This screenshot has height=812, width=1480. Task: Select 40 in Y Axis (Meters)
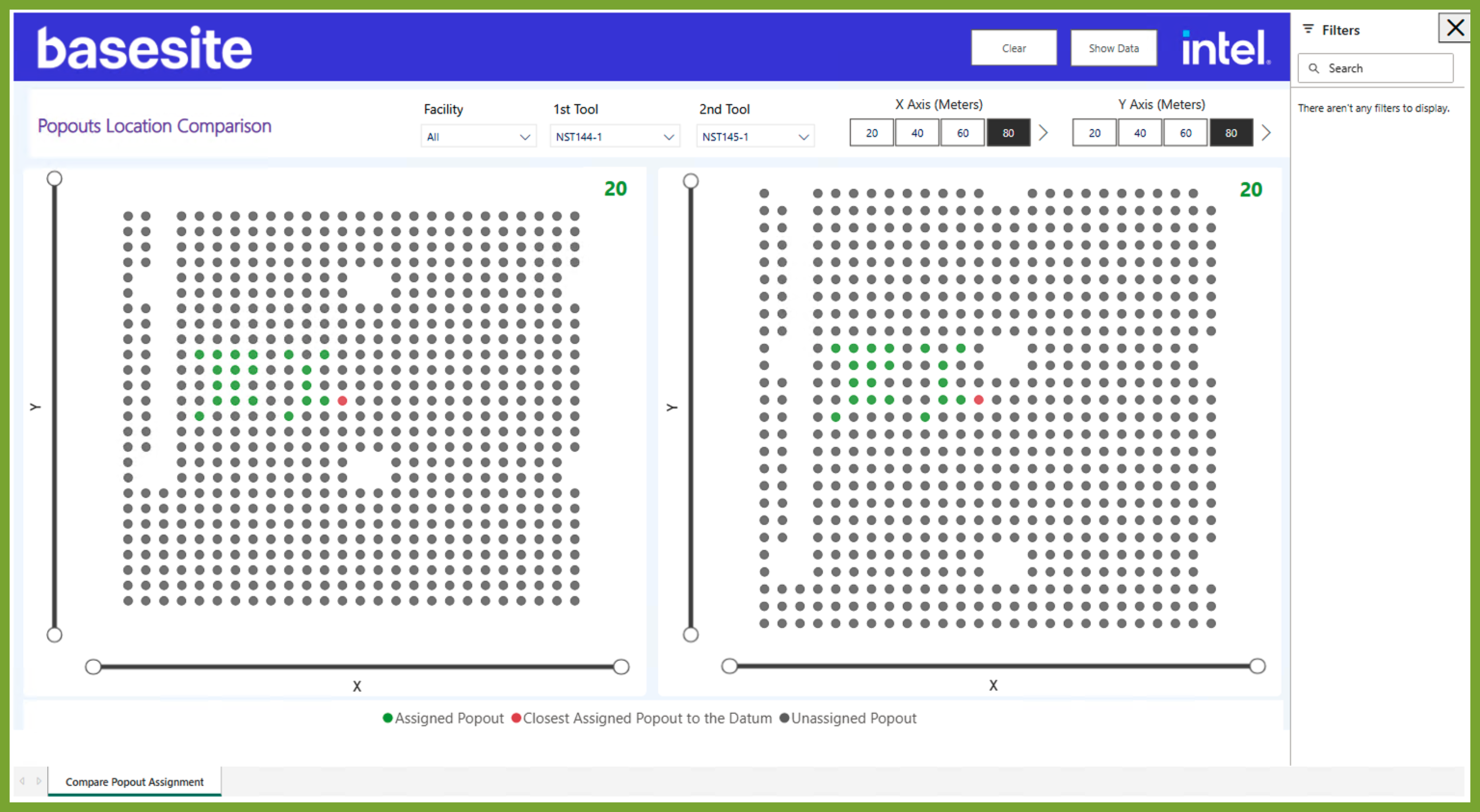[1140, 132]
